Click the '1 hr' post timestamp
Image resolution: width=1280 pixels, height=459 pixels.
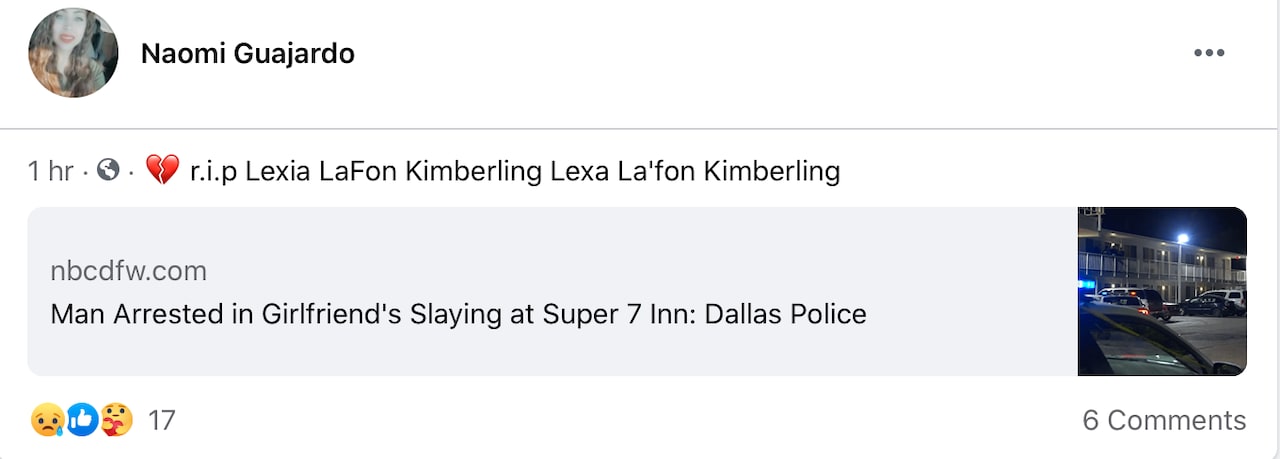pos(50,171)
